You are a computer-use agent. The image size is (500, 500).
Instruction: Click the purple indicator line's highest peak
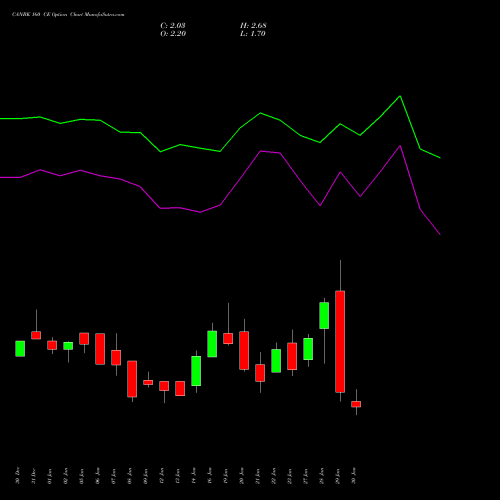[400, 146]
